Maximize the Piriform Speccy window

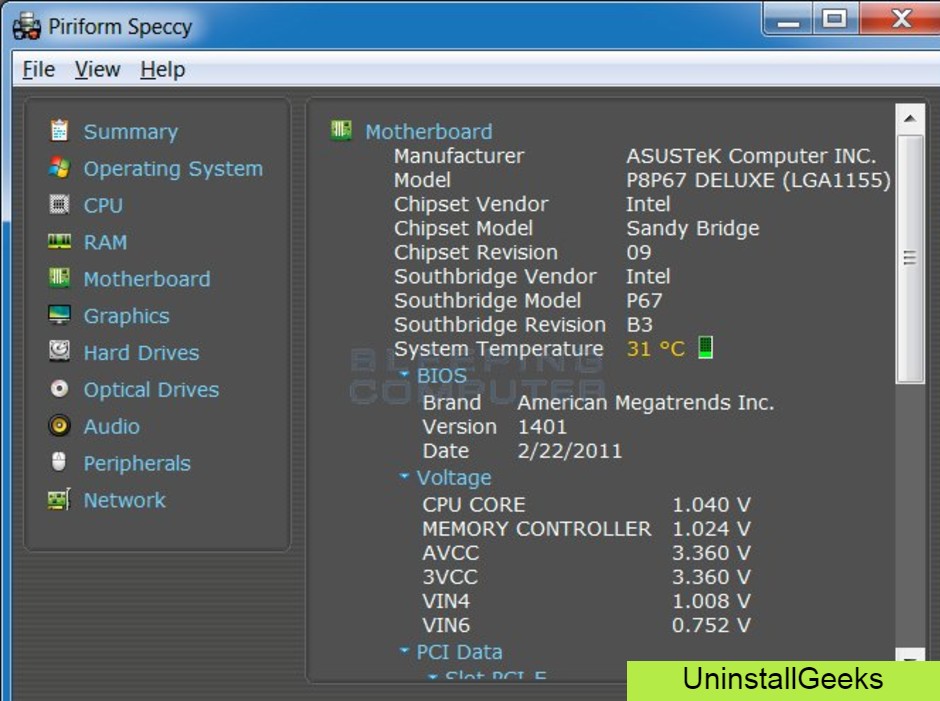click(834, 19)
